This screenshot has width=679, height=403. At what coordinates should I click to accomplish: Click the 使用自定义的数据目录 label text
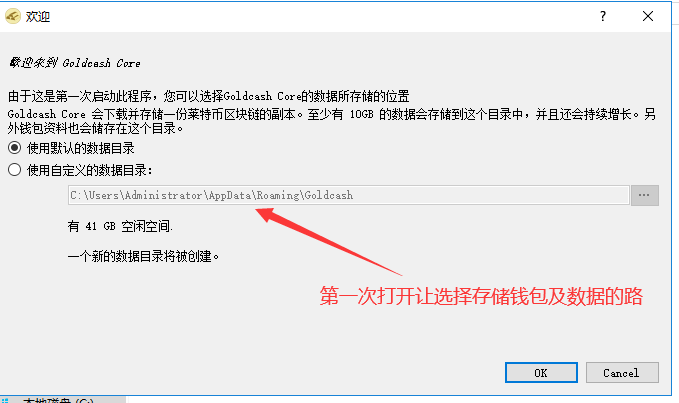tap(90, 170)
